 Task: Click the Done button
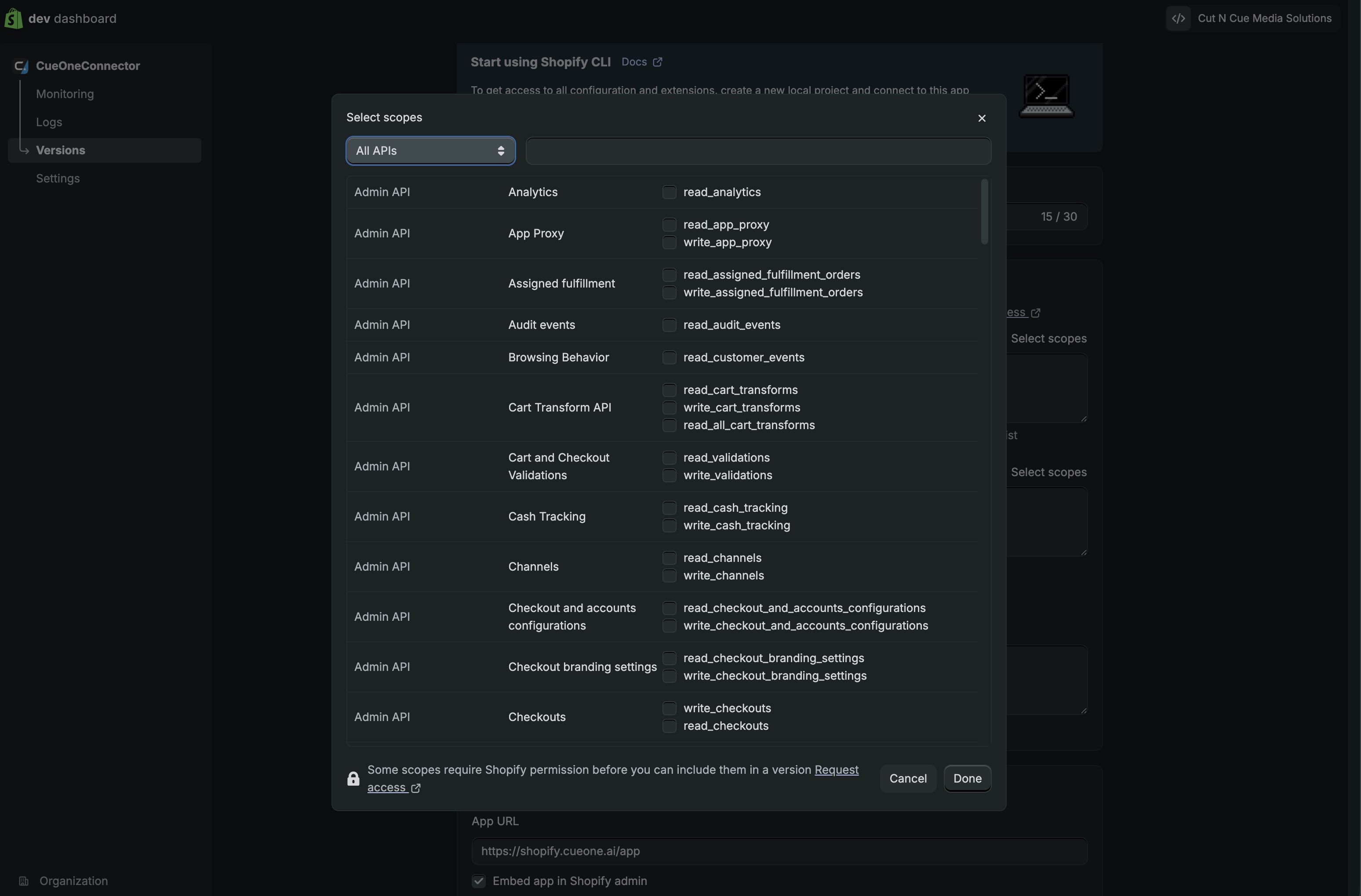point(967,779)
